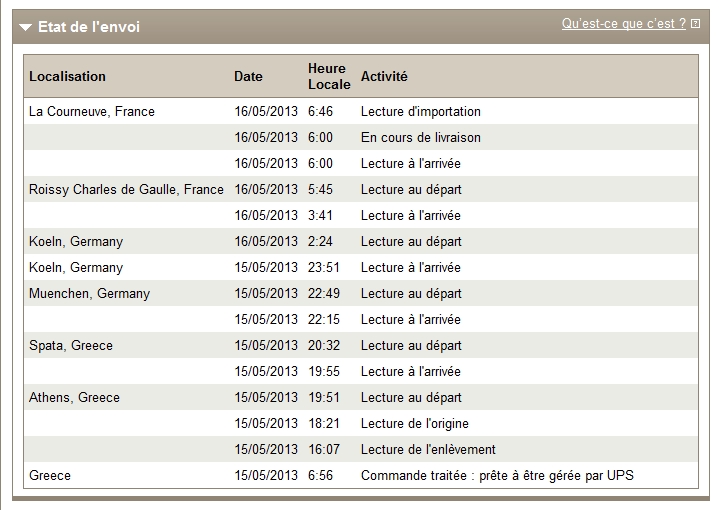Click the Etat de l'envoi header title
The width and height of the screenshot is (719, 510).
pyautogui.click(x=89, y=27)
